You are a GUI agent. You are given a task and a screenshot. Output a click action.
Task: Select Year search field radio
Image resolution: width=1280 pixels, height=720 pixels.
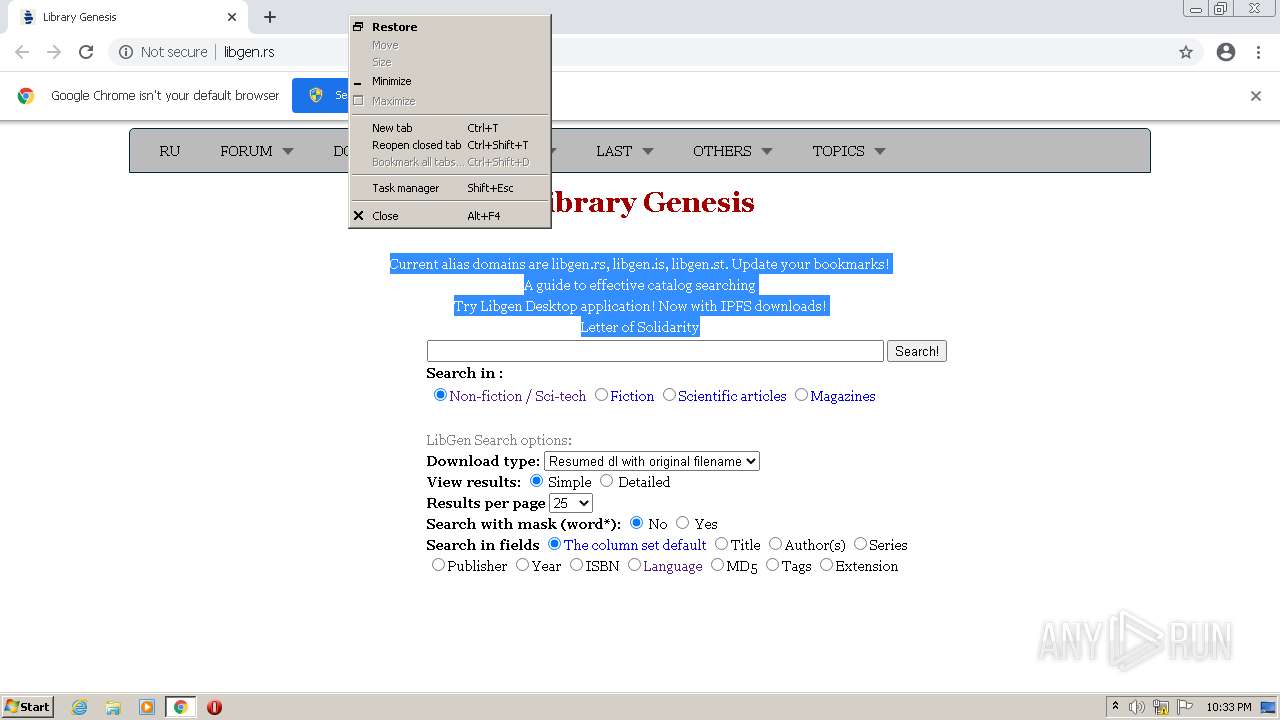[522, 565]
